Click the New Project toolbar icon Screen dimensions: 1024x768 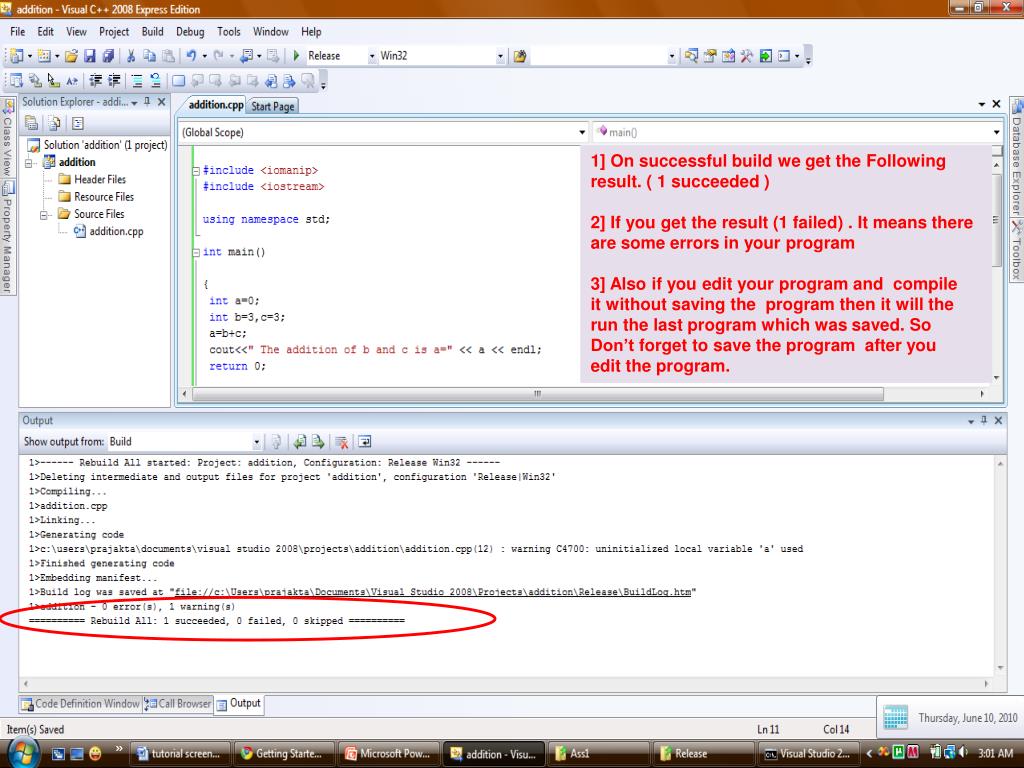pyautogui.click(x=16, y=56)
